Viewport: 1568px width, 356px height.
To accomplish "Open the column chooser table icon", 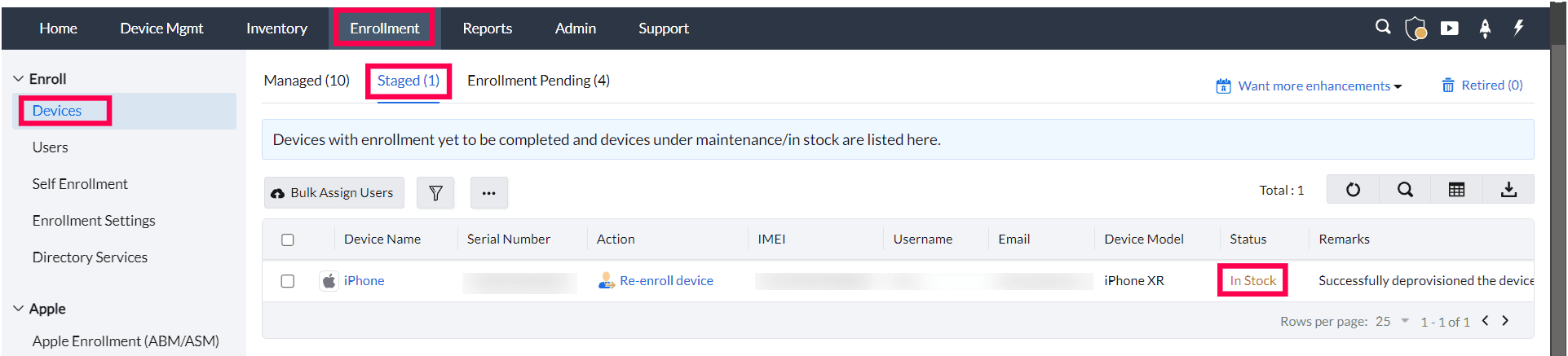I will pos(1456,190).
